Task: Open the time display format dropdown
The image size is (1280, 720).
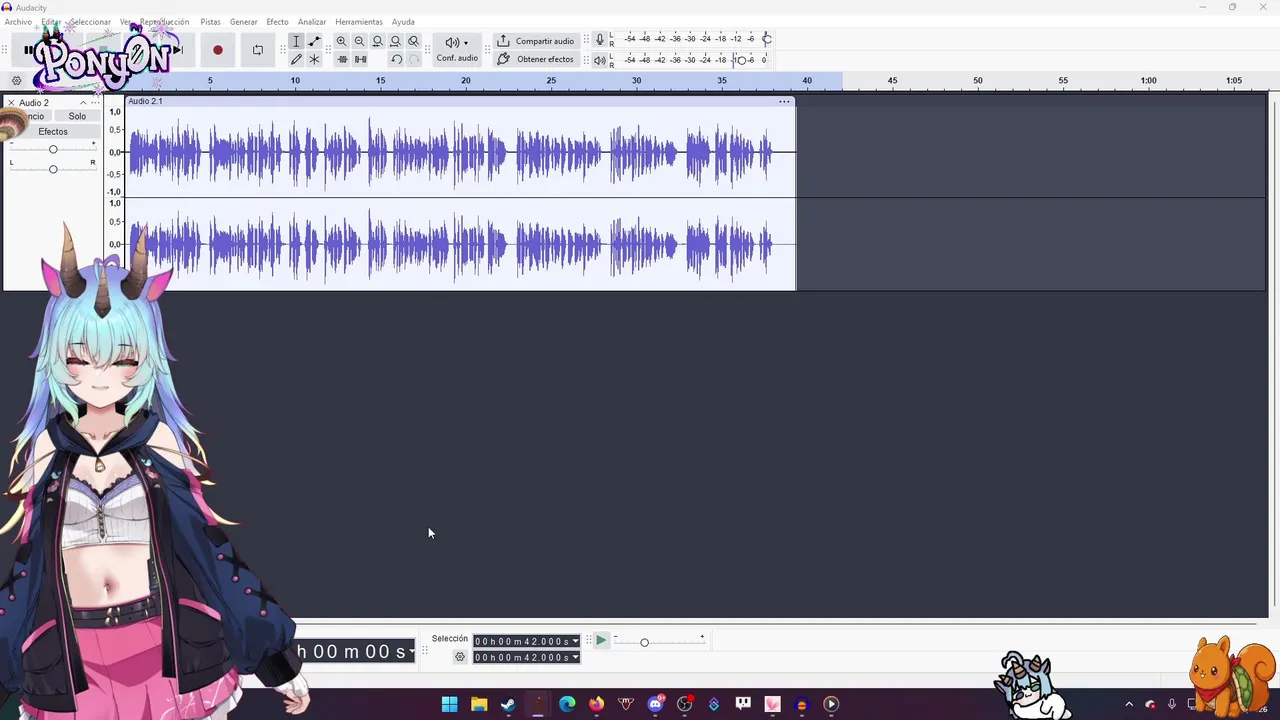Action: click(411, 652)
